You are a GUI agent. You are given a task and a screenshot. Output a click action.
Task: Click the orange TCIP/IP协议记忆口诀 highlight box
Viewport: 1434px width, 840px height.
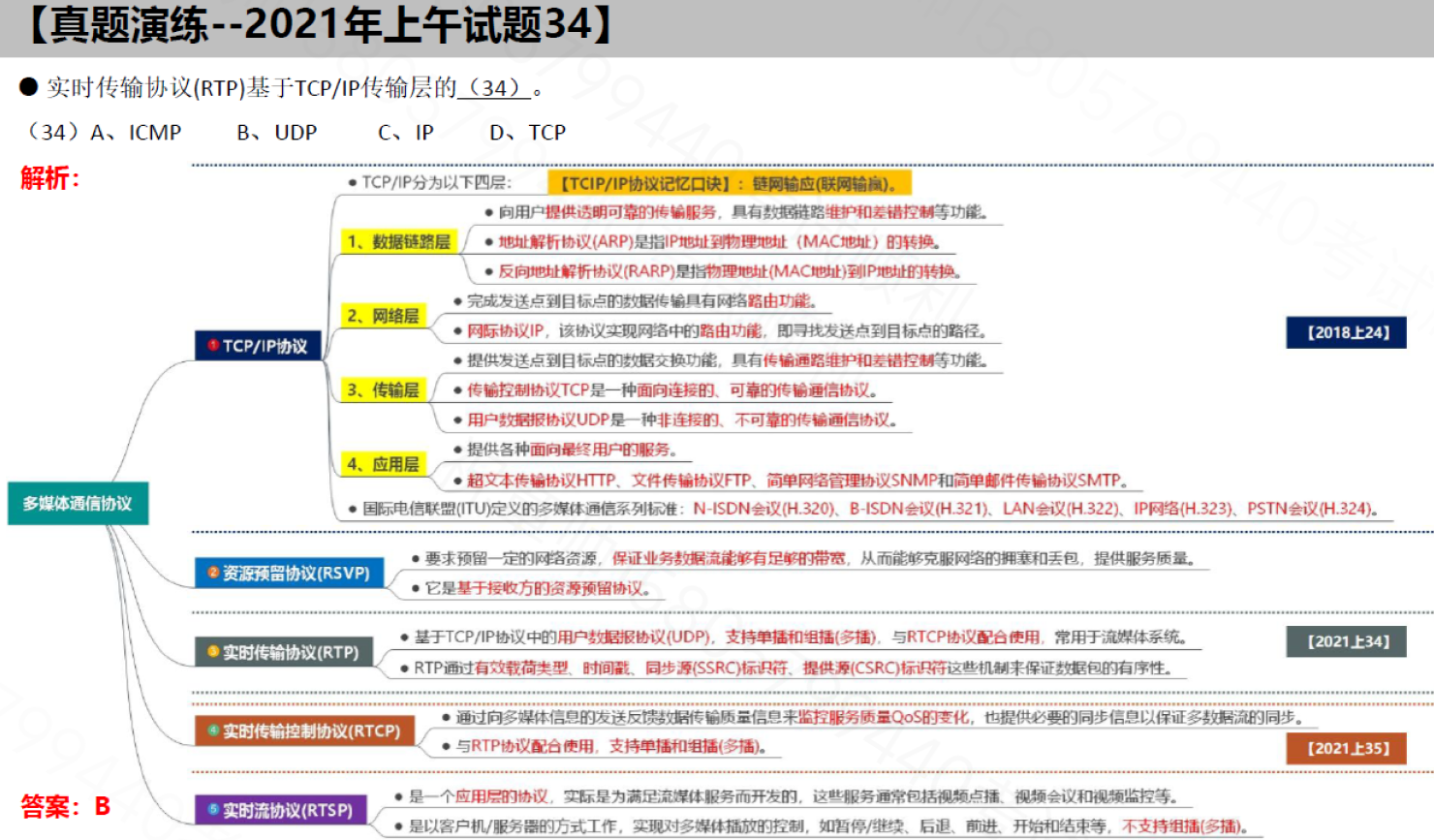coord(730,183)
